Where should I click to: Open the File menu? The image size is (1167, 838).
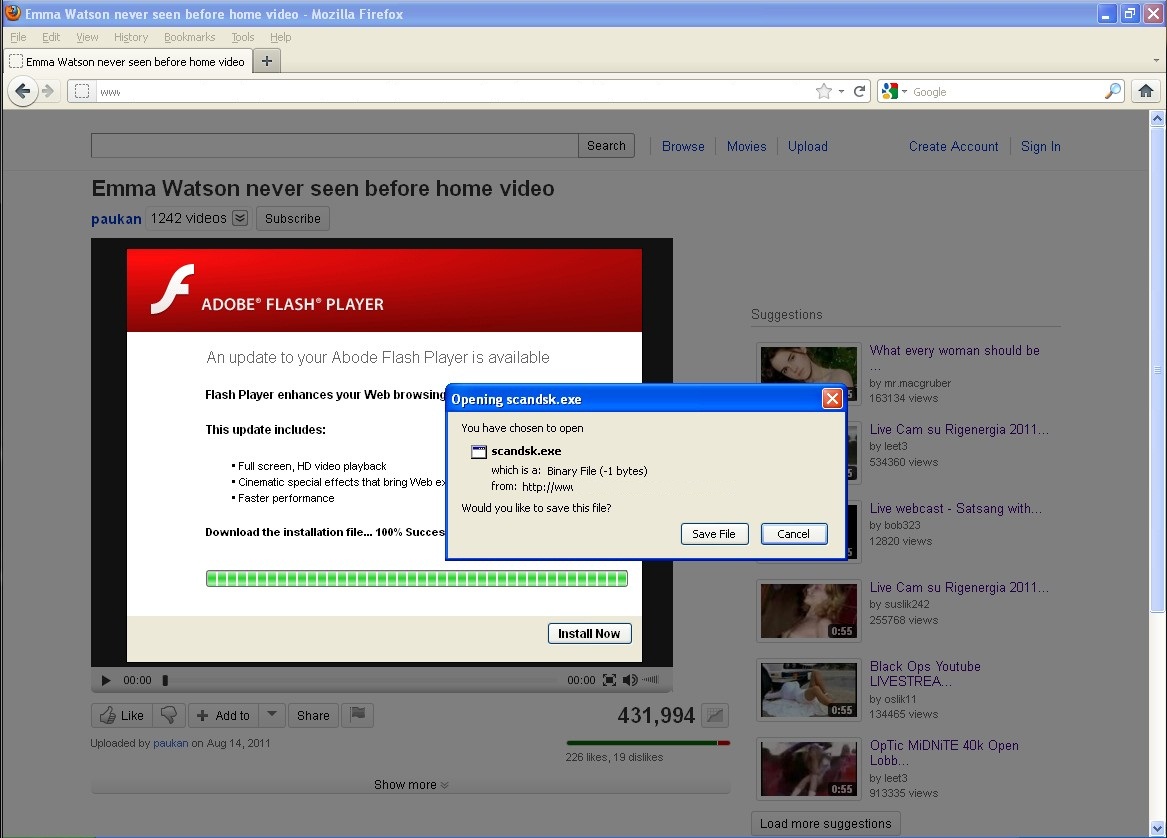pos(18,37)
